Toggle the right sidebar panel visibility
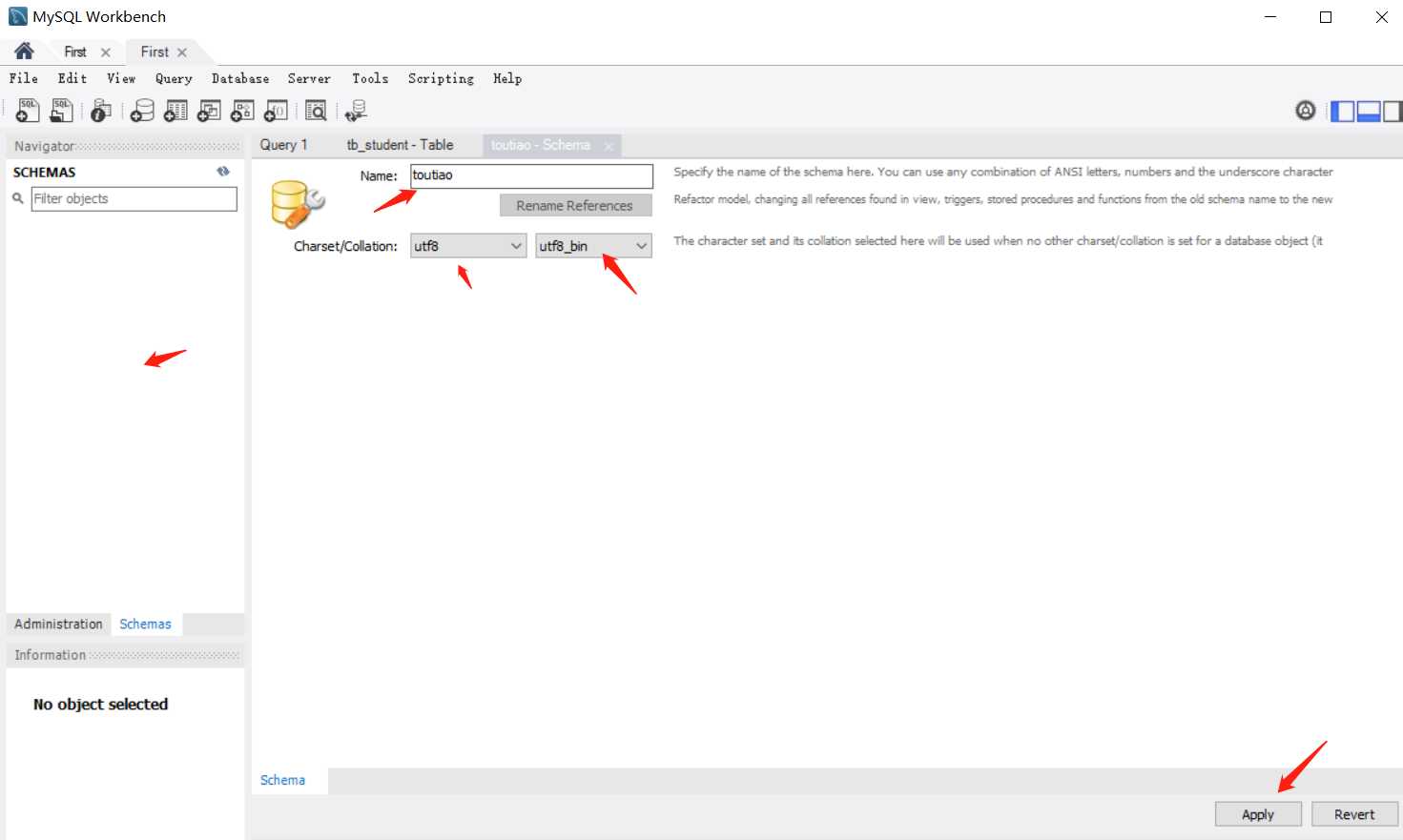The height and width of the screenshot is (840, 1403). [1392, 111]
